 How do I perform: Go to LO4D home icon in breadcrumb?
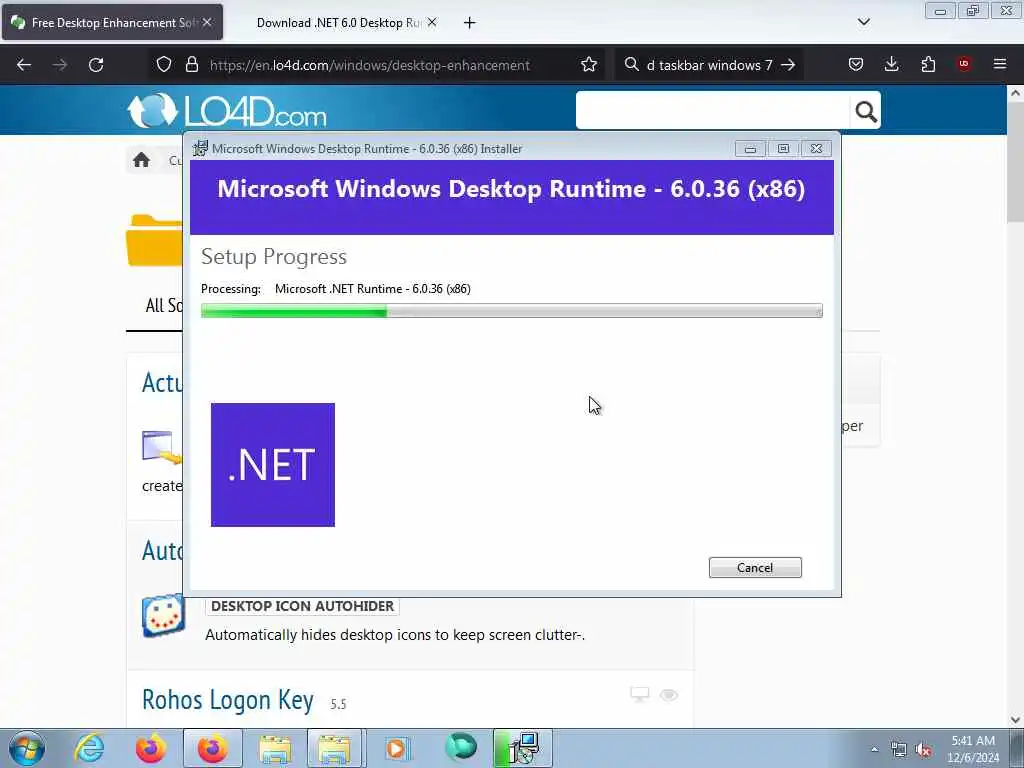141,160
